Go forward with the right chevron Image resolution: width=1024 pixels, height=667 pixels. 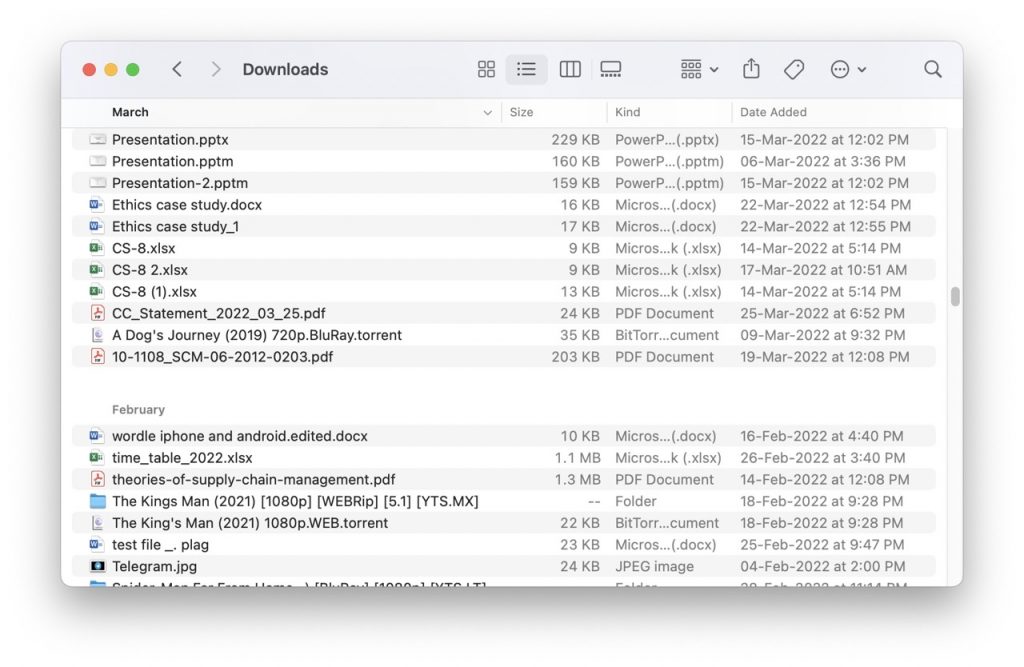[x=216, y=69]
